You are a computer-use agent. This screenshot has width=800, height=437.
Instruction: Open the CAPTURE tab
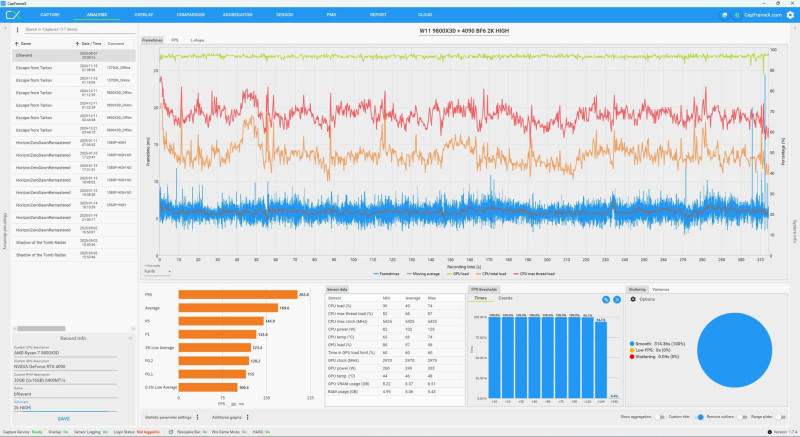[x=50, y=15]
